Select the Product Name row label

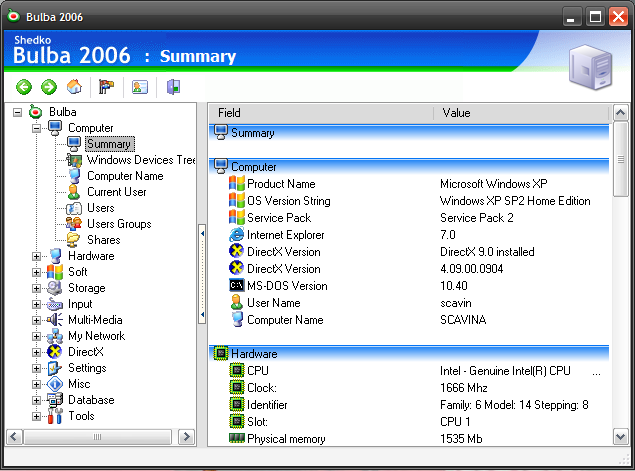[281, 184]
